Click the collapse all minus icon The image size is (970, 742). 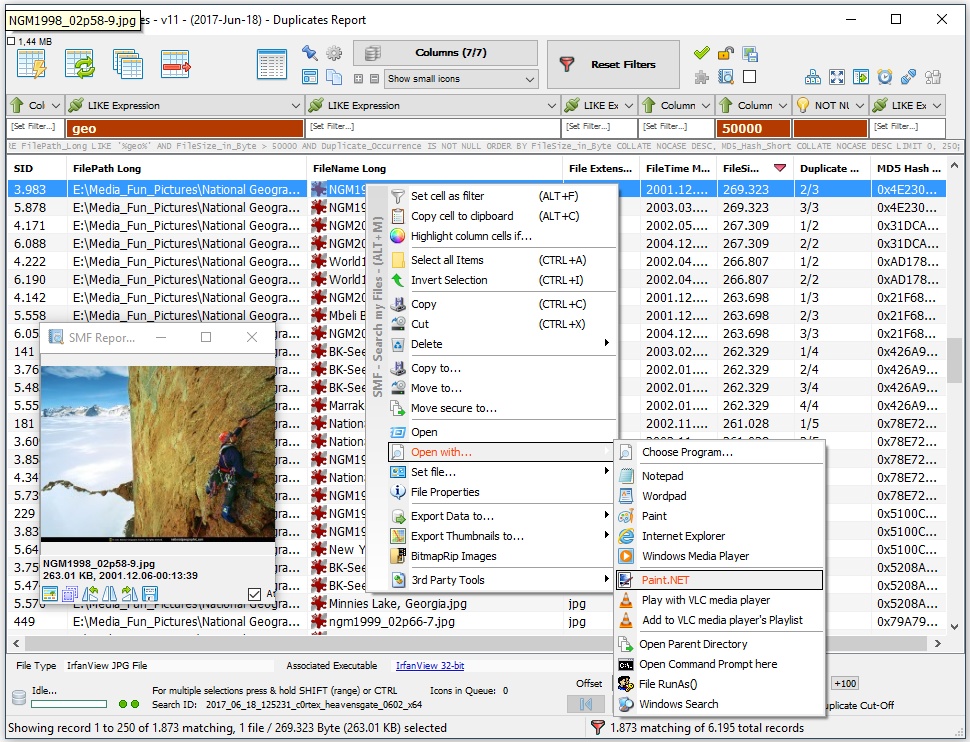tap(374, 79)
